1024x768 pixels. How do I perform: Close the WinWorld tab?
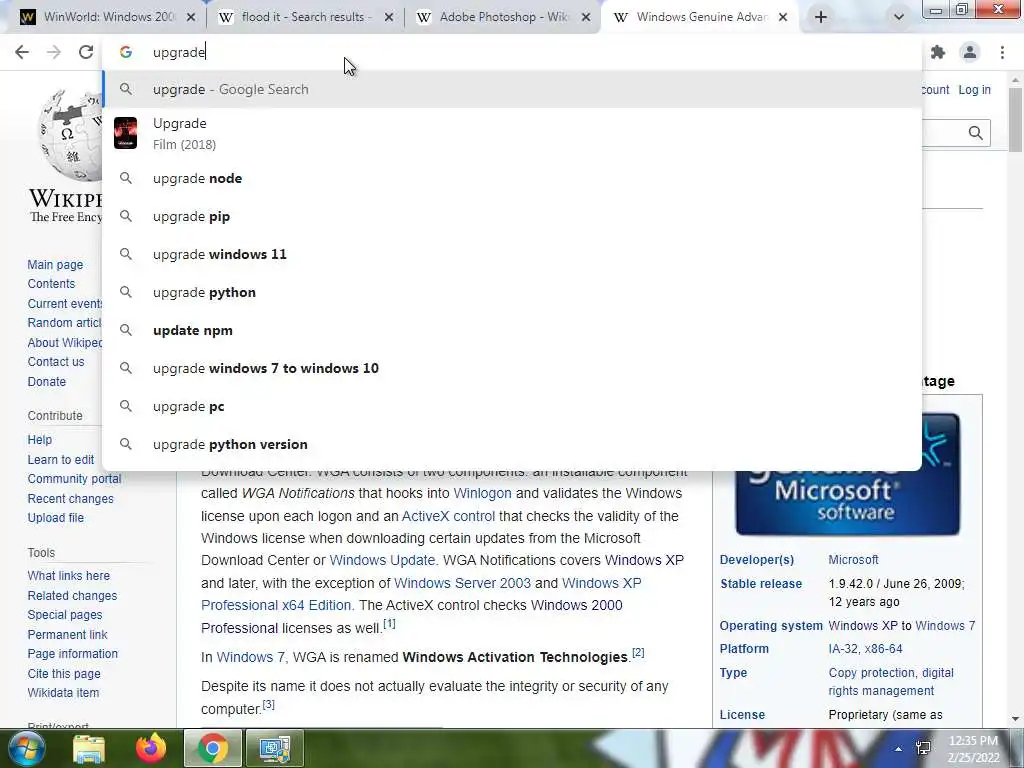coord(191,17)
